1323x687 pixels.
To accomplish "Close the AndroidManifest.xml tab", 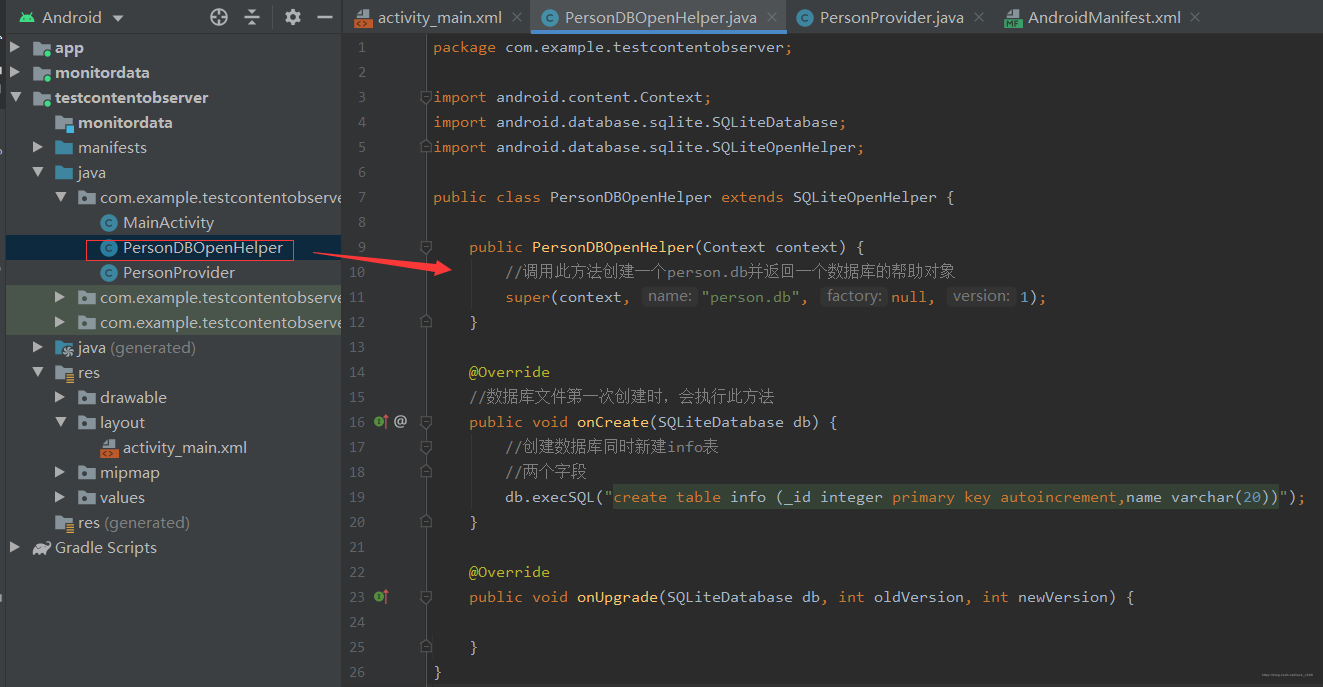I will tap(1195, 17).
